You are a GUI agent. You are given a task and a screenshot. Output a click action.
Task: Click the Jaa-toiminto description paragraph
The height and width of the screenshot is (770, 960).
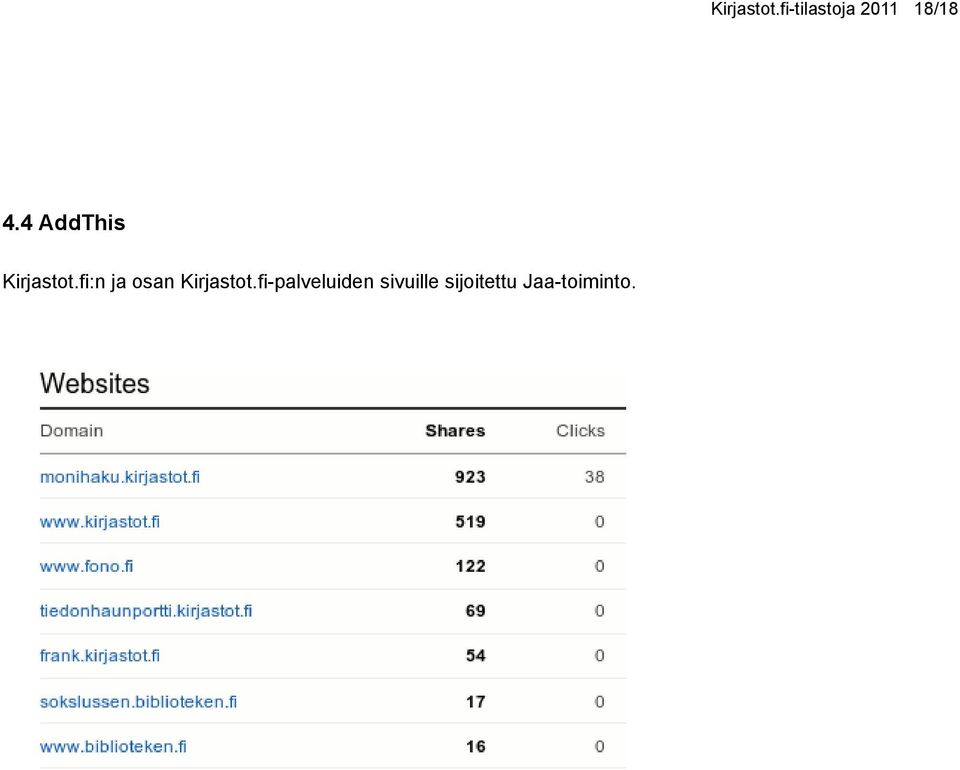coord(320,282)
